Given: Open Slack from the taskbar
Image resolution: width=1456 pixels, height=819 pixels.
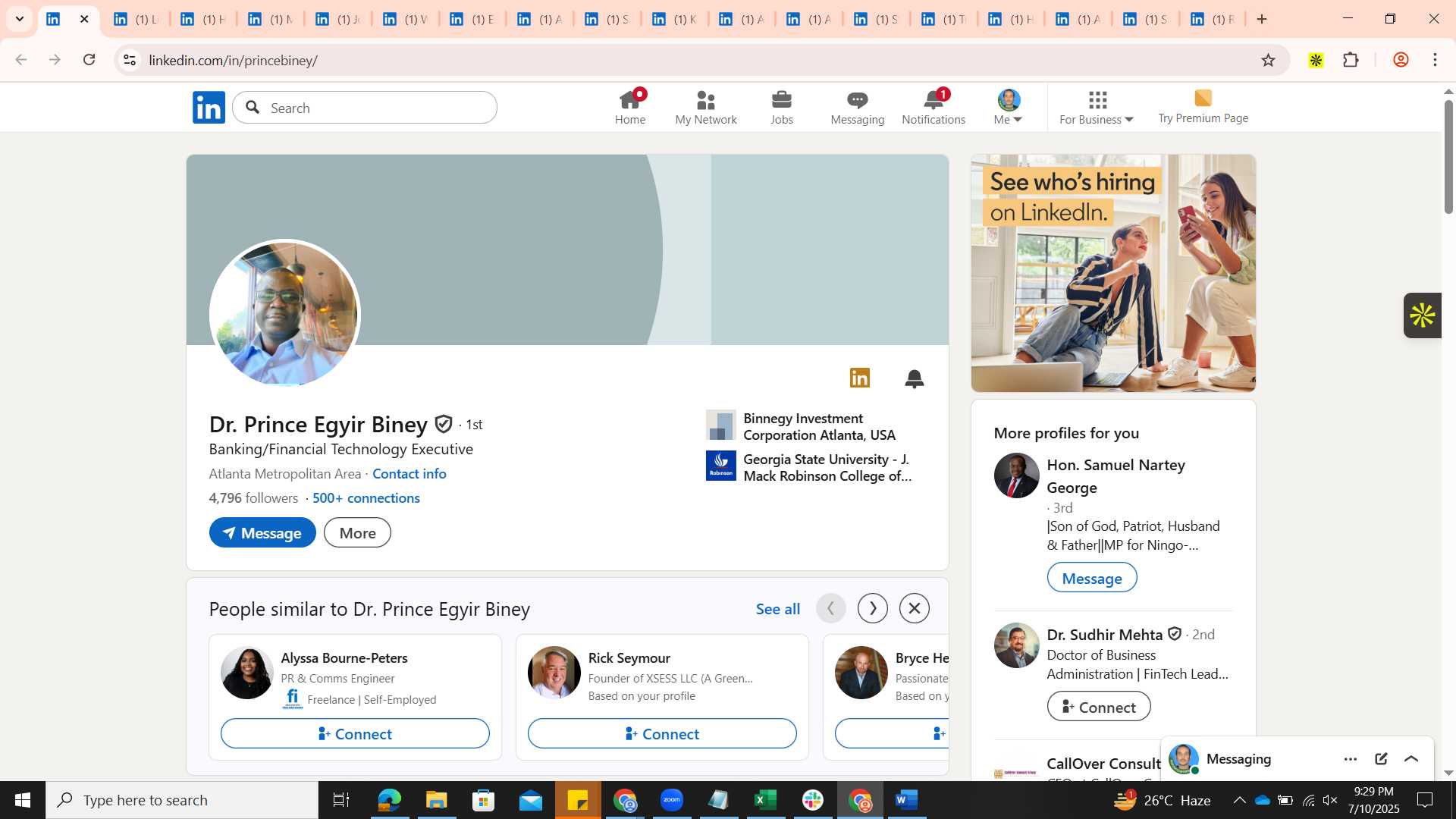Looking at the screenshot, I should [x=813, y=800].
